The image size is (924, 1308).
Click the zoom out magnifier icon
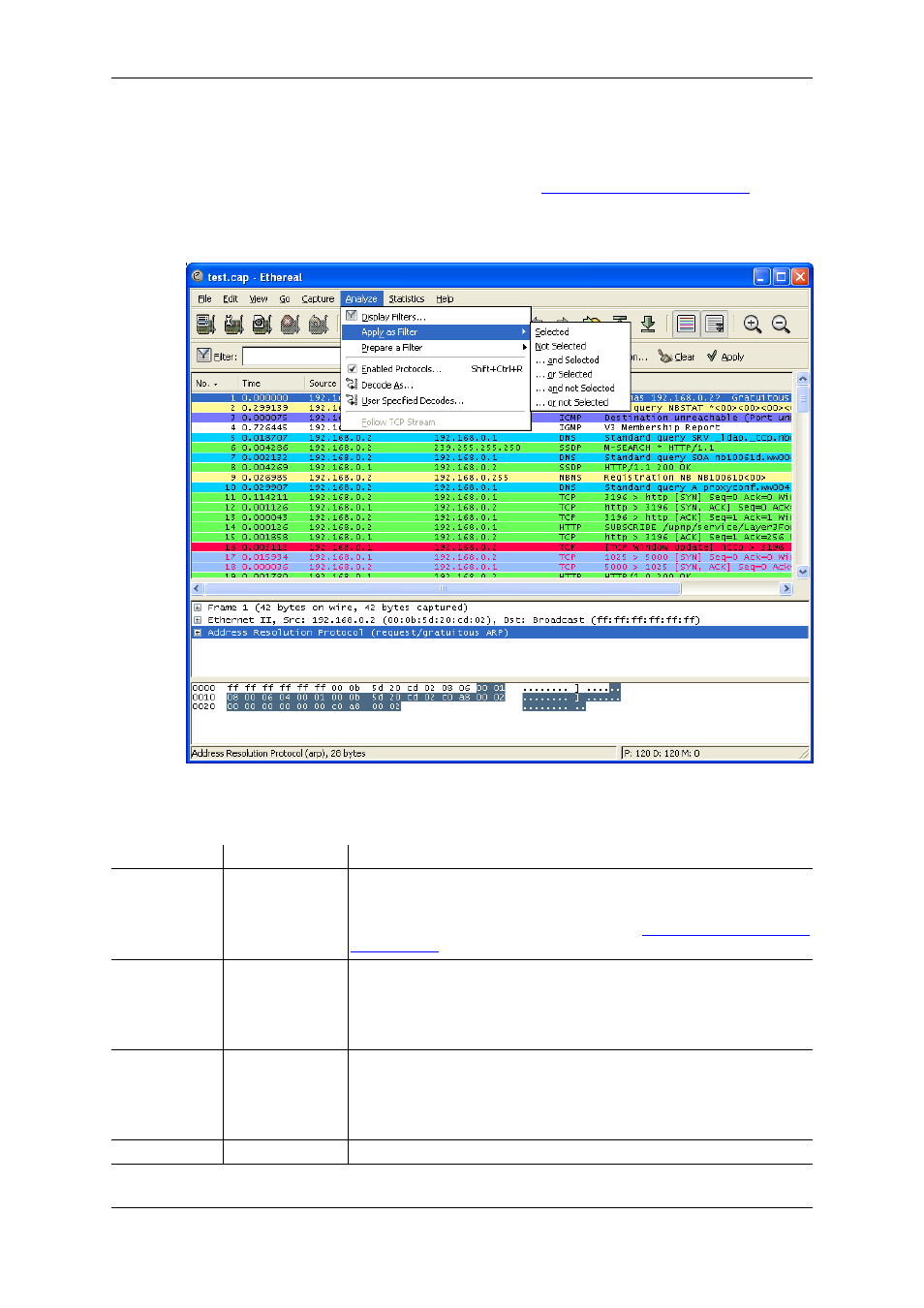pos(781,324)
